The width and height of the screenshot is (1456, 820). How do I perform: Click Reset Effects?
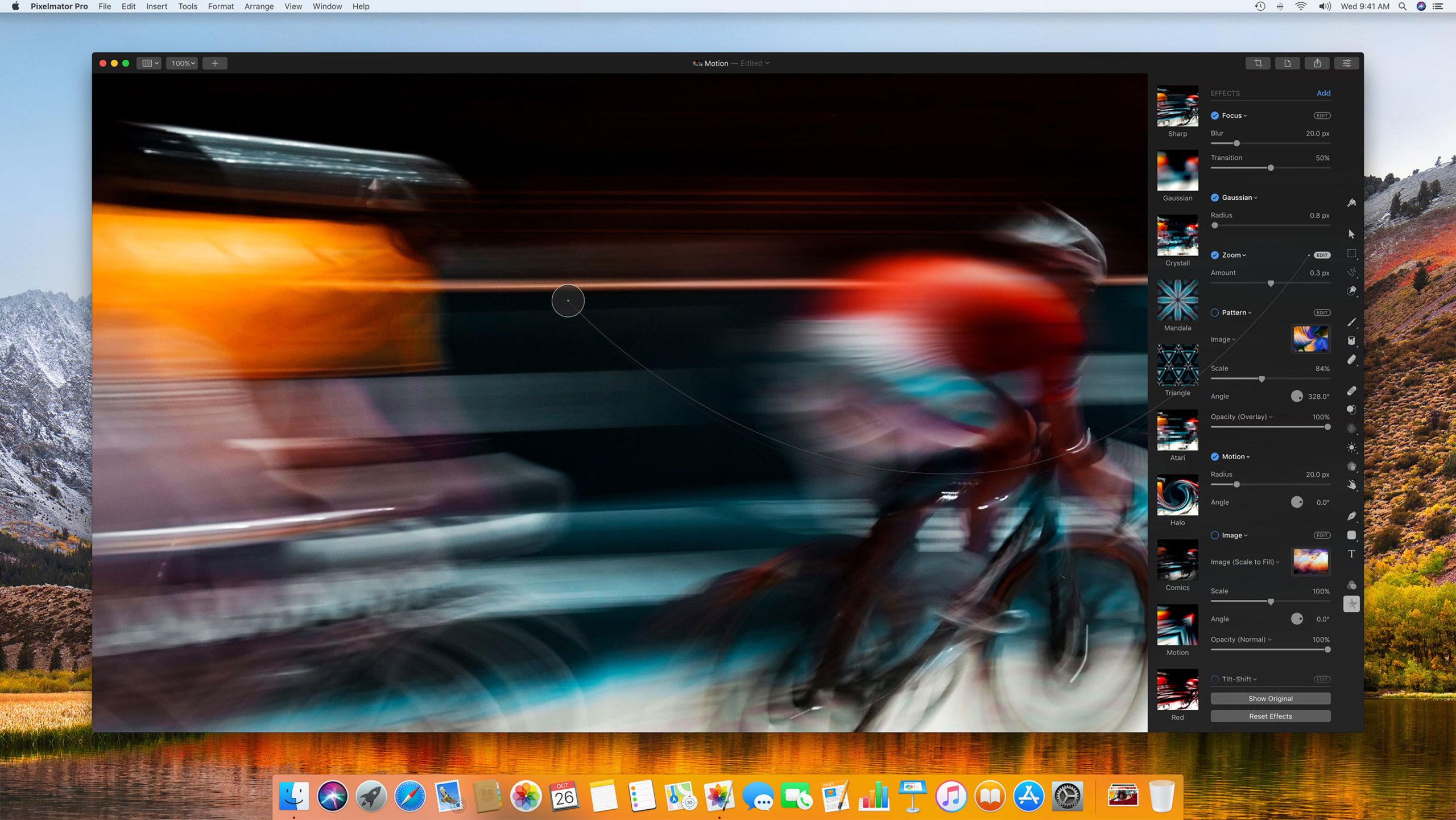[1270, 716]
